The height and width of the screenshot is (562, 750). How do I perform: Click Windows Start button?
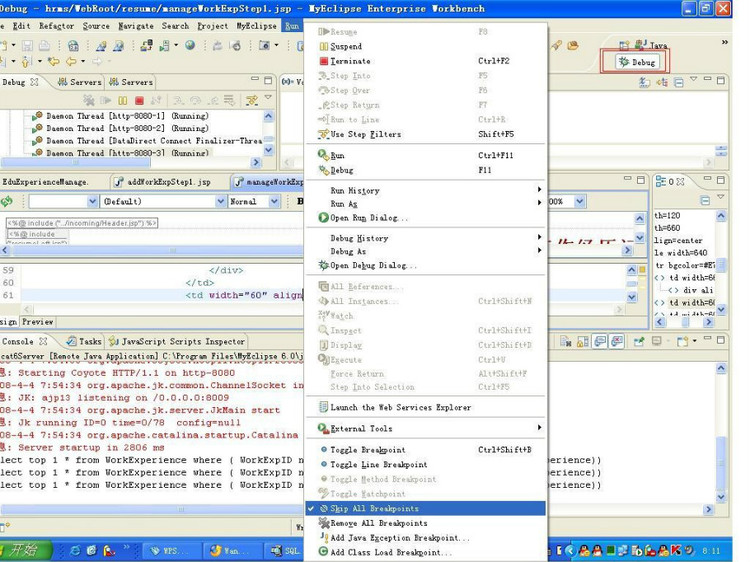pyautogui.click(x=25, y=550)
